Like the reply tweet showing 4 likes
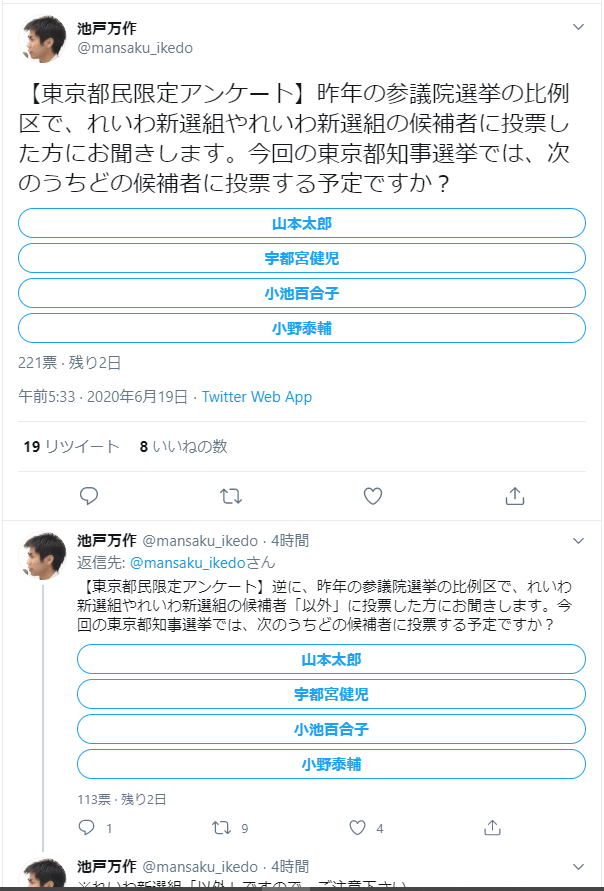Viewport: 604px width, 891px height. click(357, 827)
